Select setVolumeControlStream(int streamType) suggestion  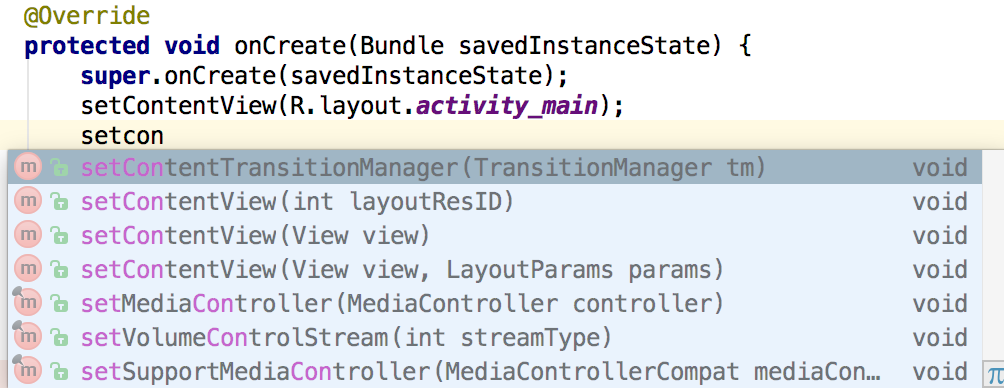pos(494,337)
